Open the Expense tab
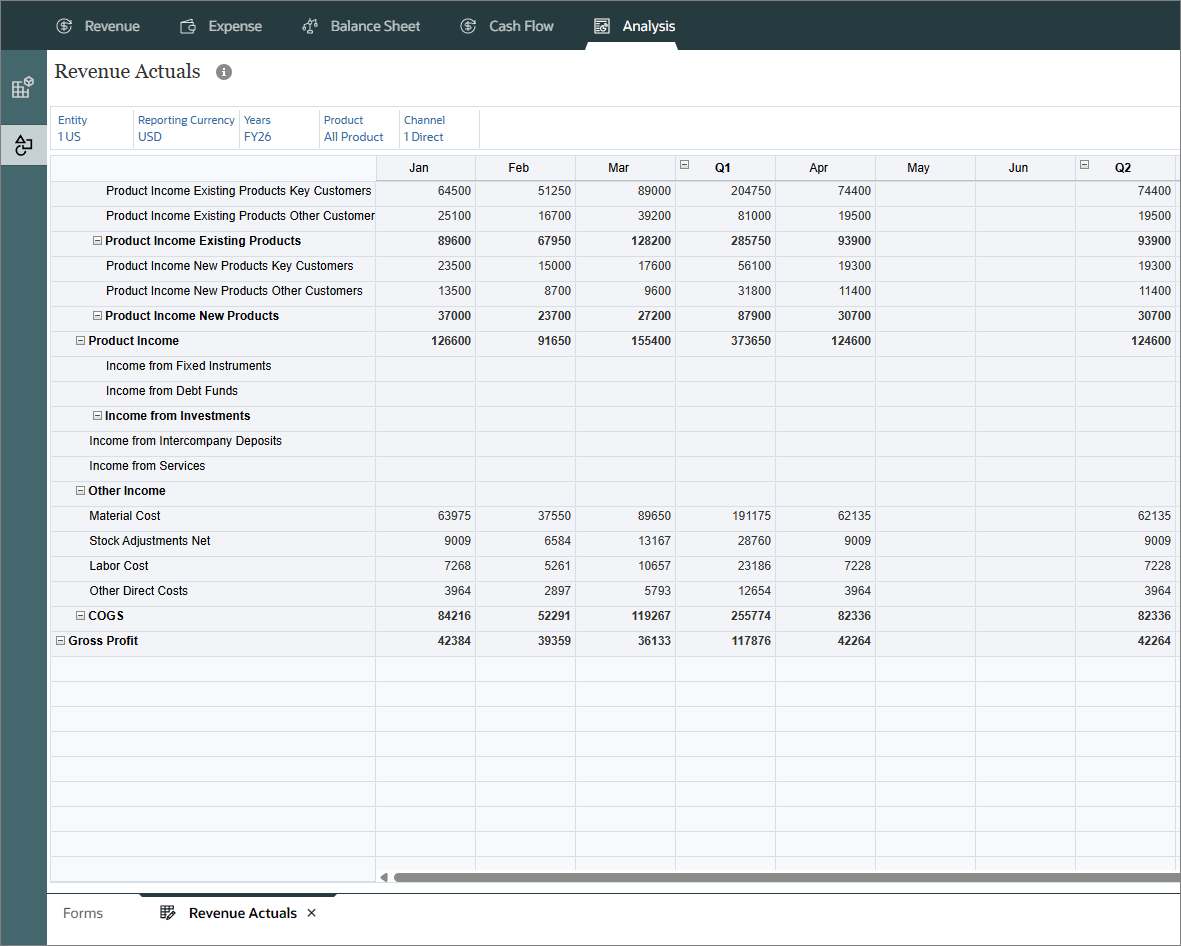 pos(221,26)
